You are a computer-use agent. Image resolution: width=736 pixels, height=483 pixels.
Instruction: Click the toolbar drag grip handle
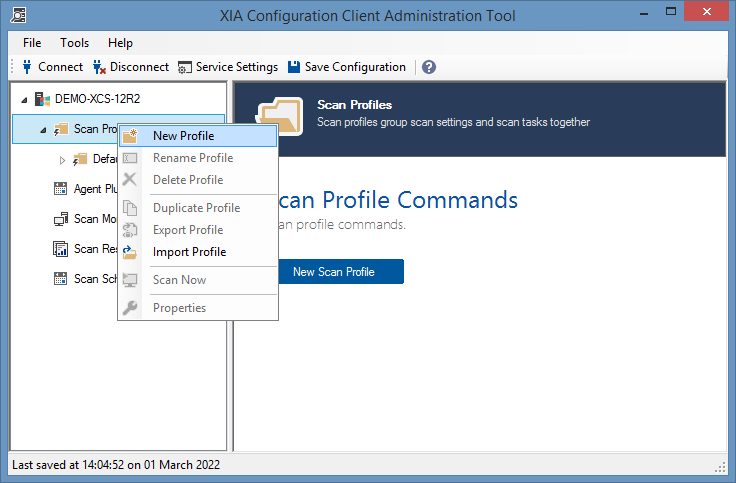(13, 67)
